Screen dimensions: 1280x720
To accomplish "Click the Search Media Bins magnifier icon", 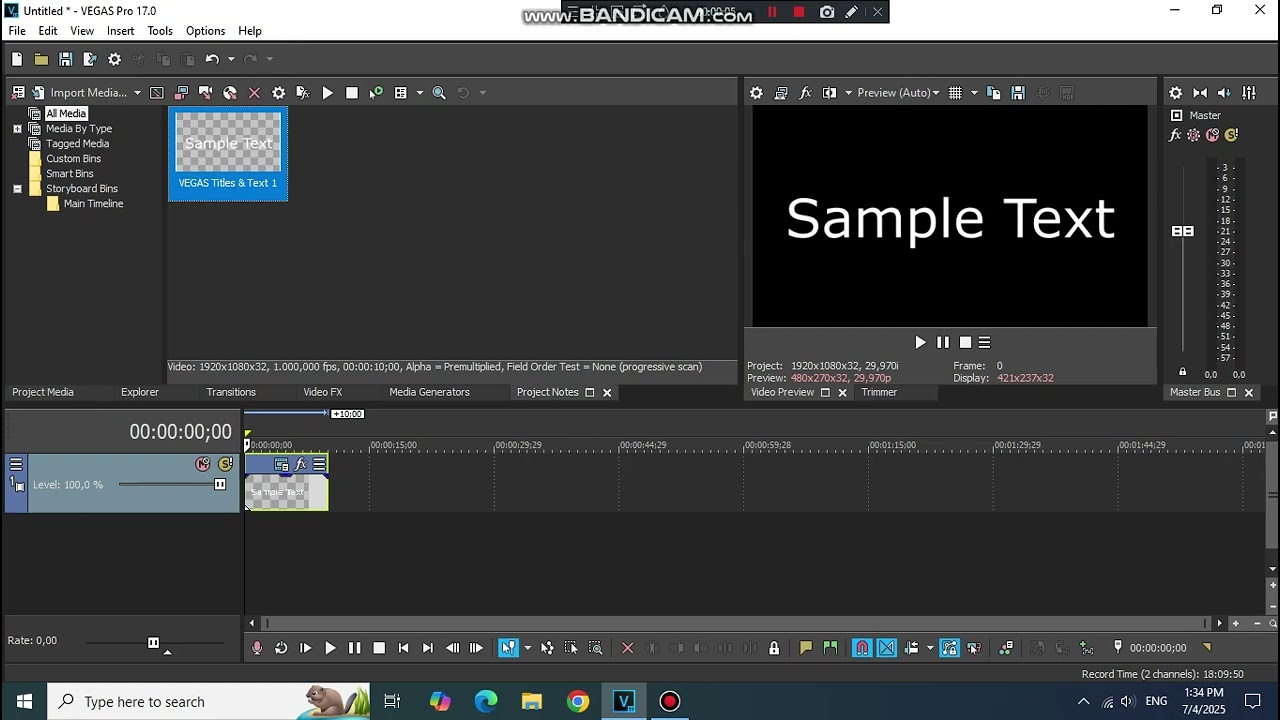I will pyautogui.click(x=439, y=93).
